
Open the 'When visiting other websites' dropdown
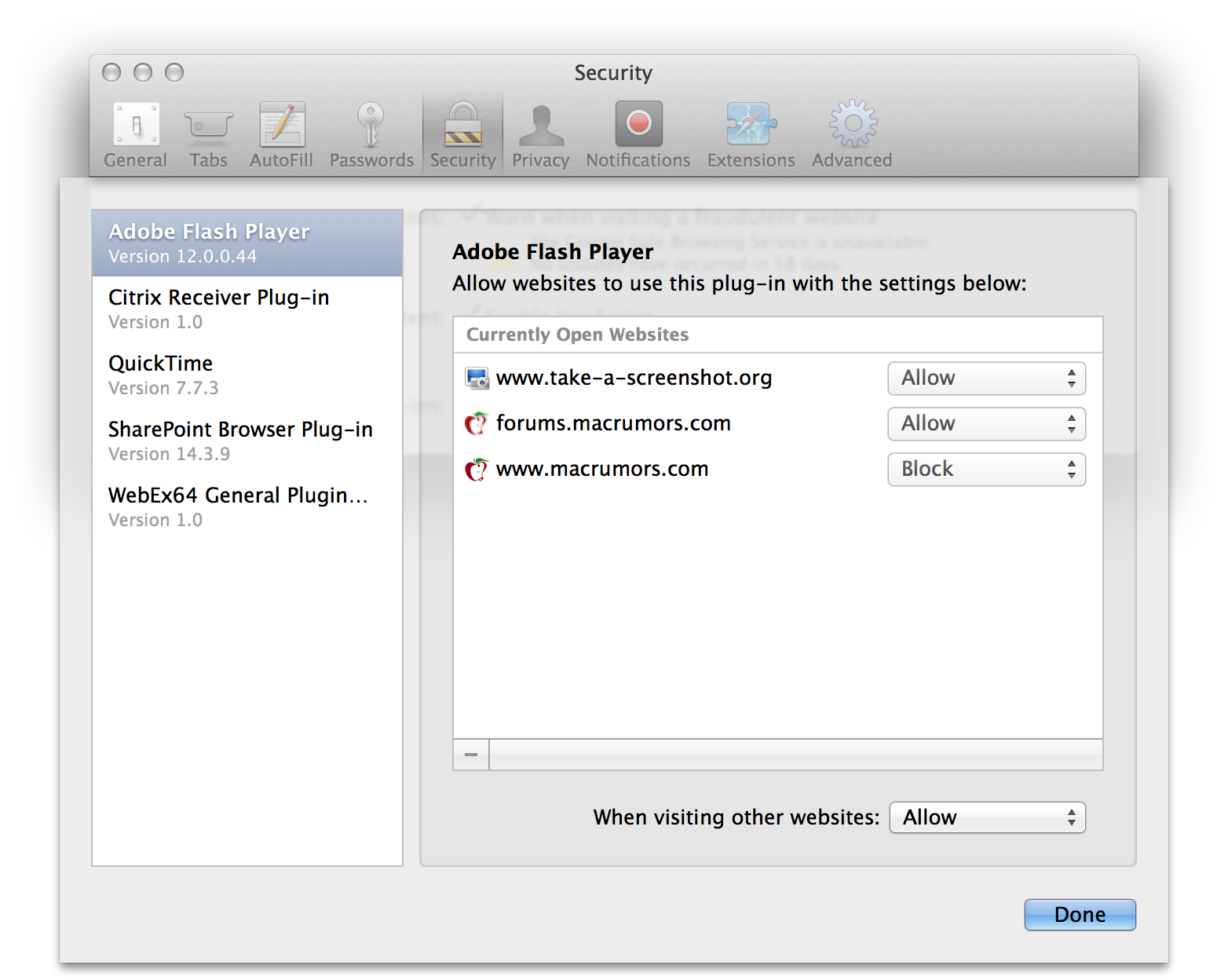pyautogui.click(x=987, y=817)
